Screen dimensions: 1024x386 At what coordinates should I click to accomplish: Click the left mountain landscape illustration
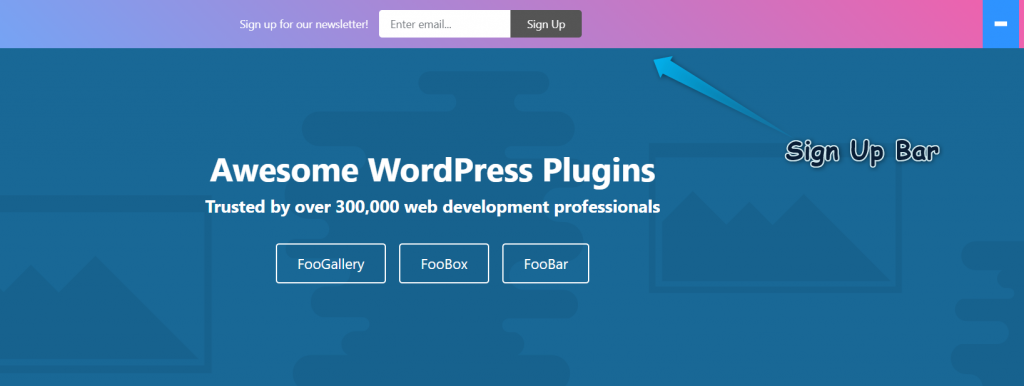98,307
